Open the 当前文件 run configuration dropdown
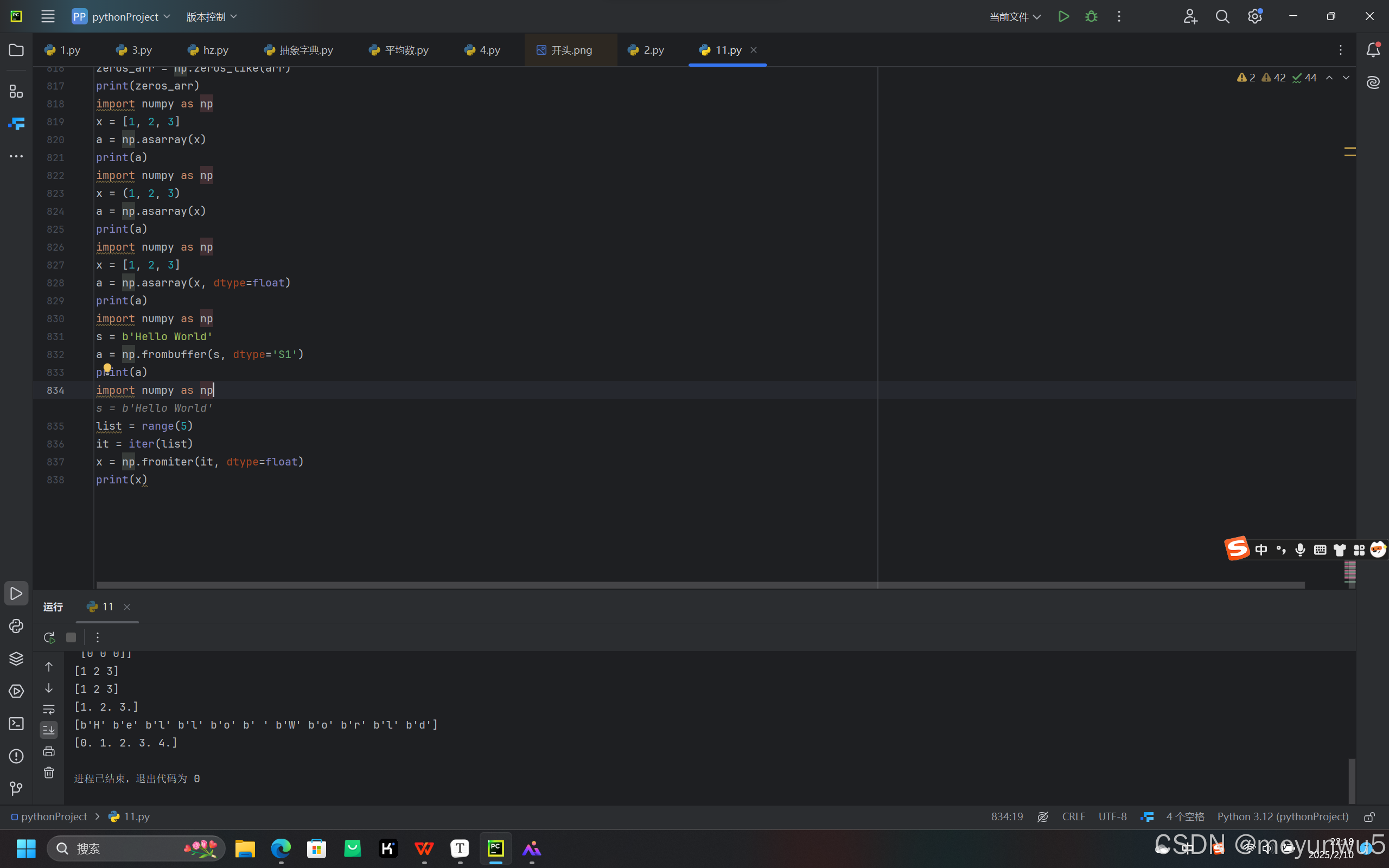The height and width of the screenshot is (868, 1389). [x=1014, y=16]
